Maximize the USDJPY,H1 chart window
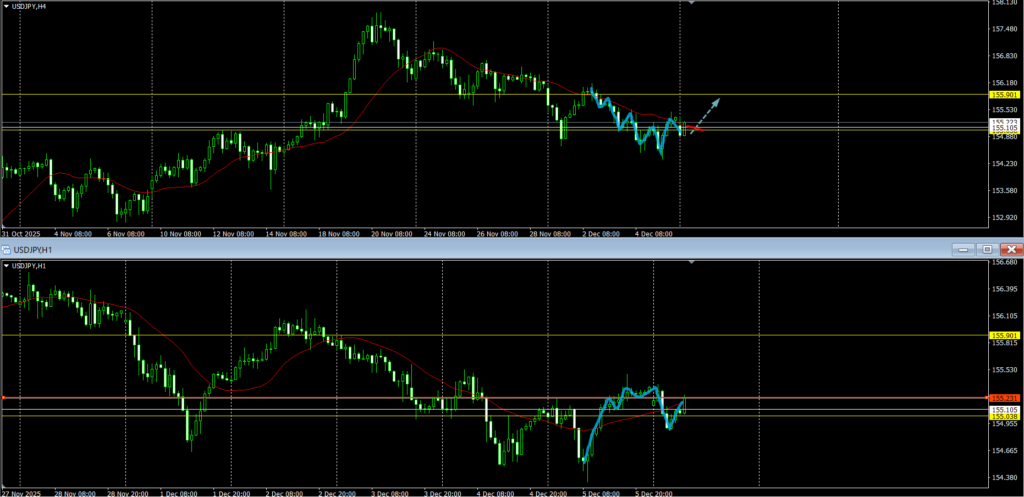The height and width of the screenshot is (497, 1024). tap(986, 249)
